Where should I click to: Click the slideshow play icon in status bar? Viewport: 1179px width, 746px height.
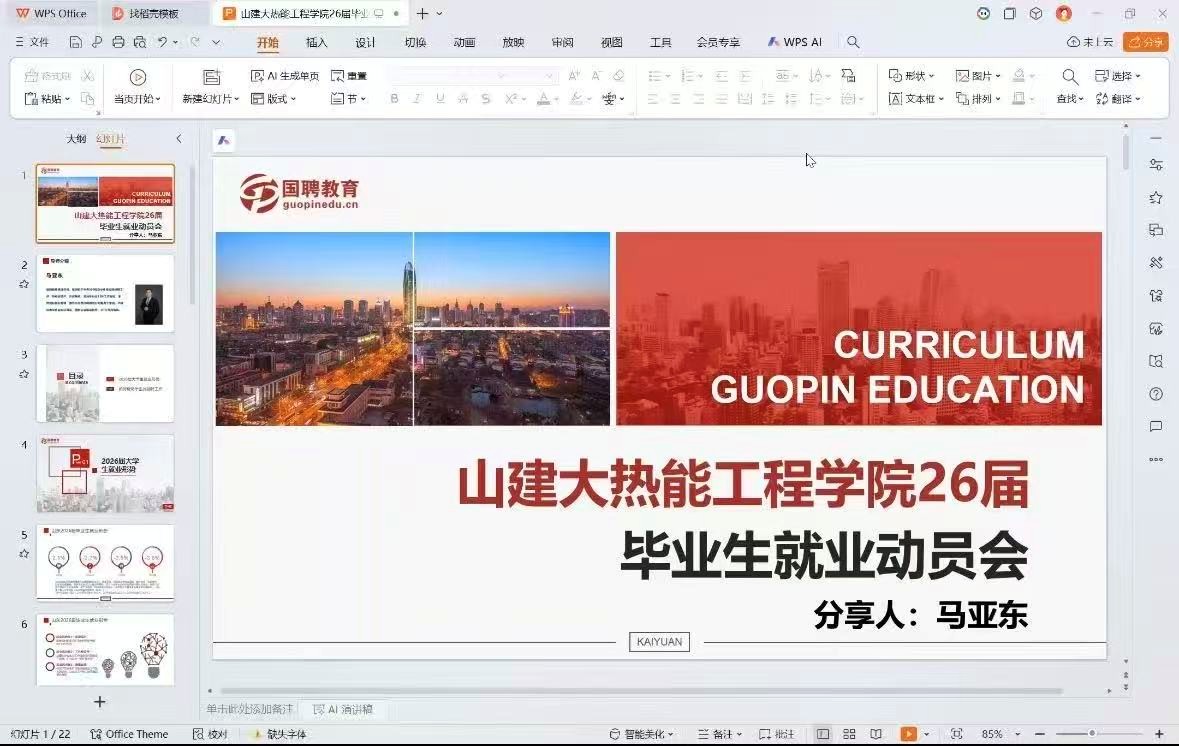click(908, 734)
